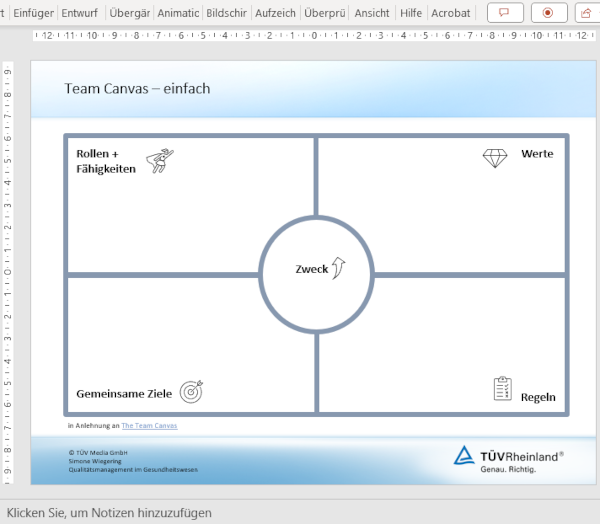Select the superhero icon beside Rollen + Fähigkeiten
600x524 pixels.
pos(157,161)
